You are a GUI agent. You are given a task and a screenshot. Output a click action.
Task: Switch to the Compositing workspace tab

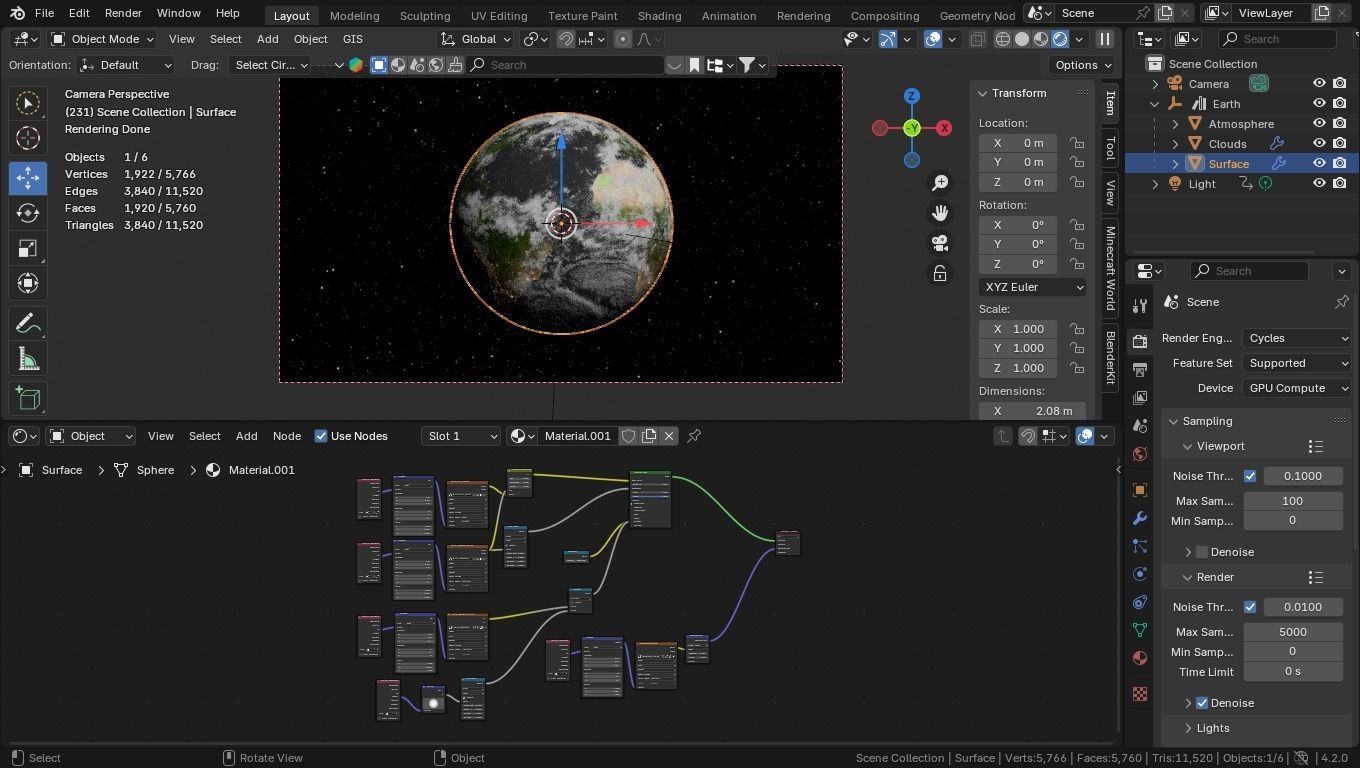884,15
